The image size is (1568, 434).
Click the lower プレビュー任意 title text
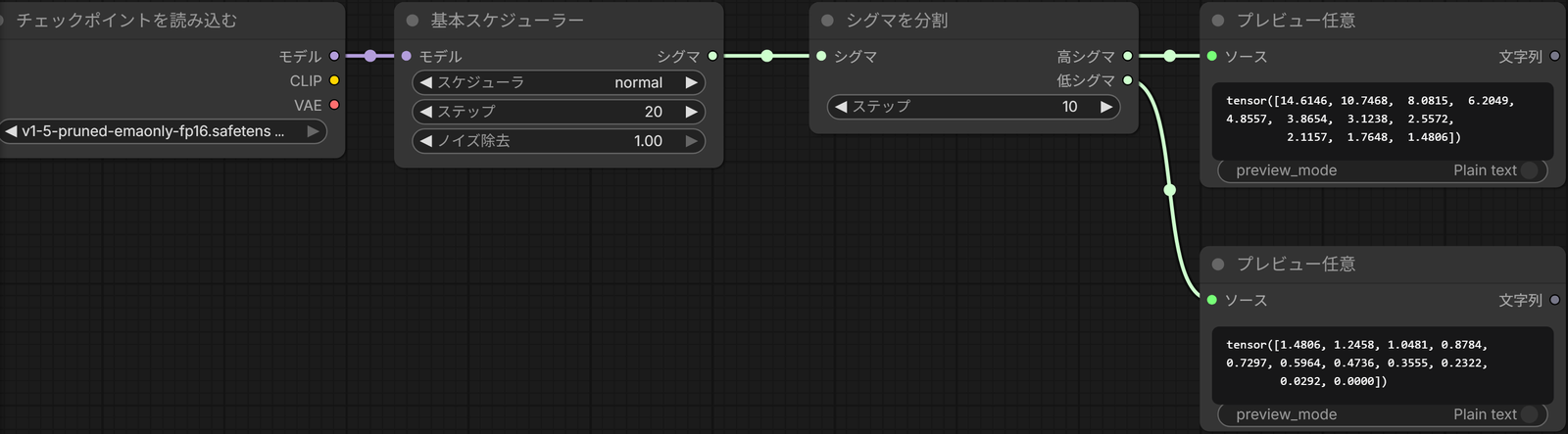(1297, 265)
